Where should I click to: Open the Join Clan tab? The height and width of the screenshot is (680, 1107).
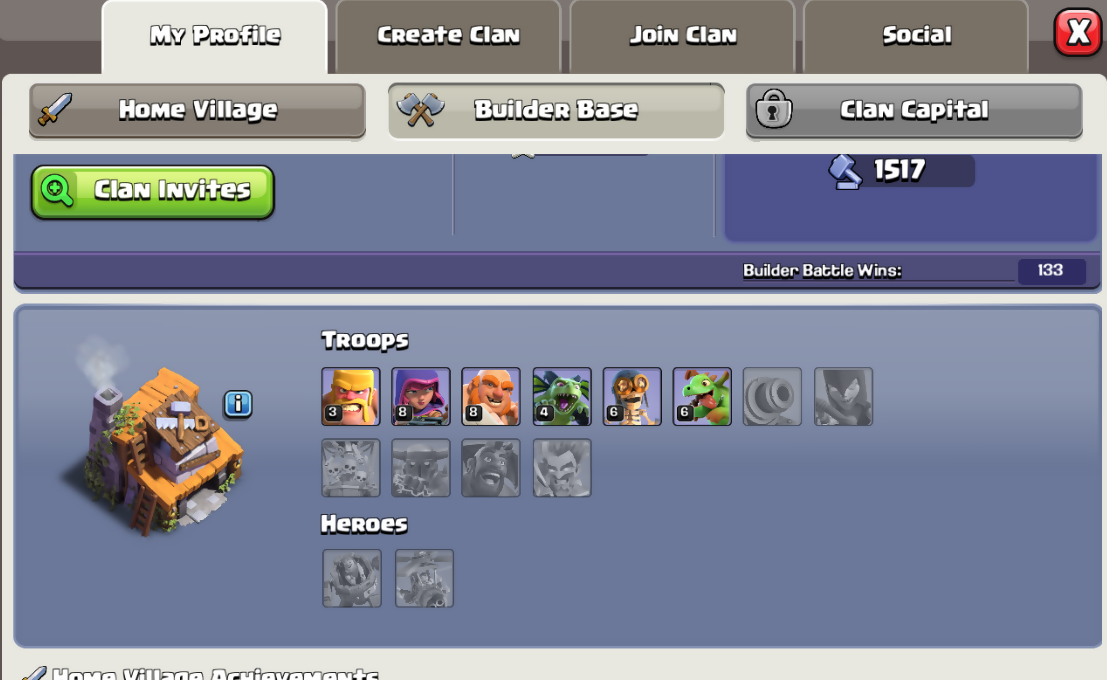[x=683, y=35]
